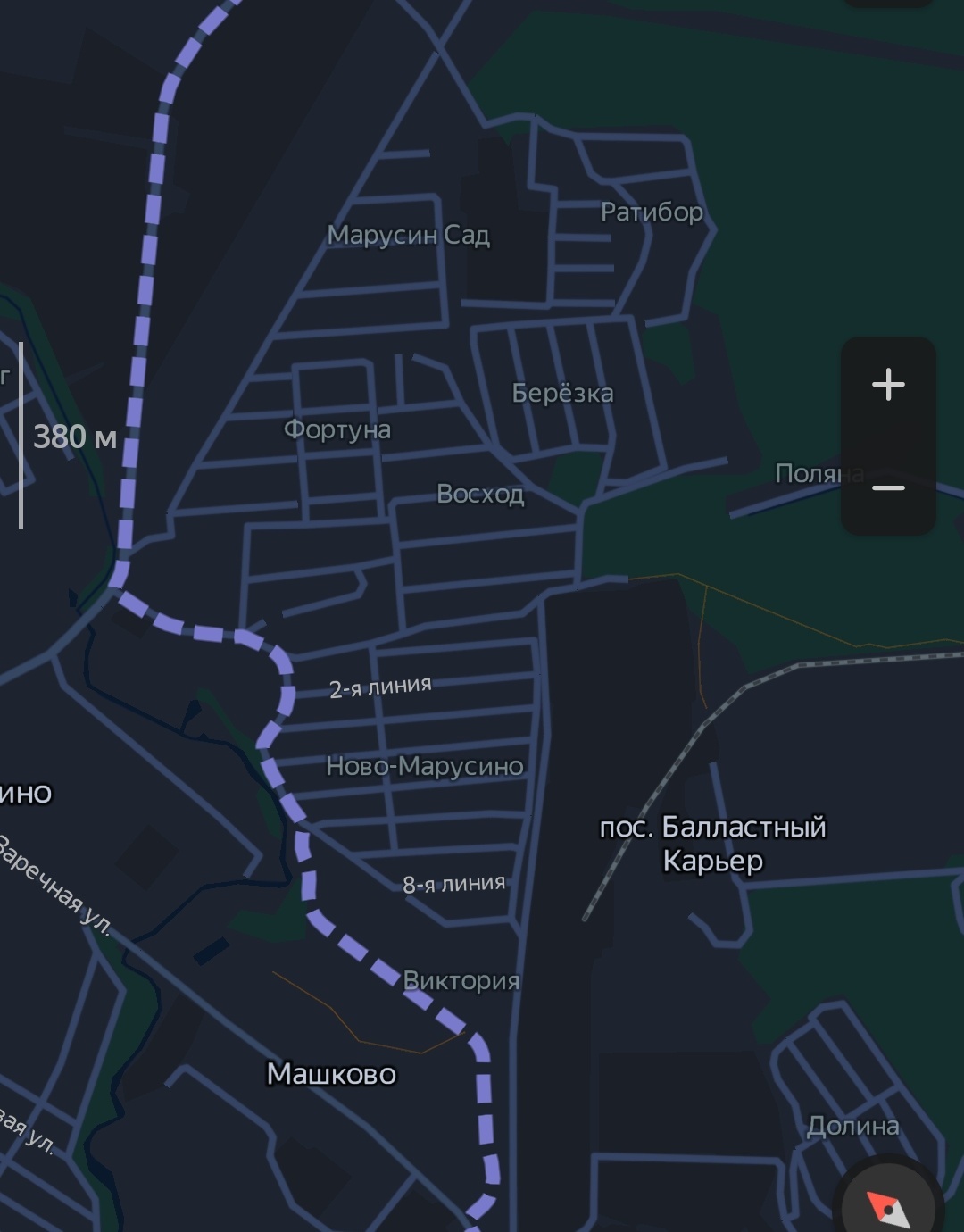Tap the 8-я линия street label

[x=453, y=884]
